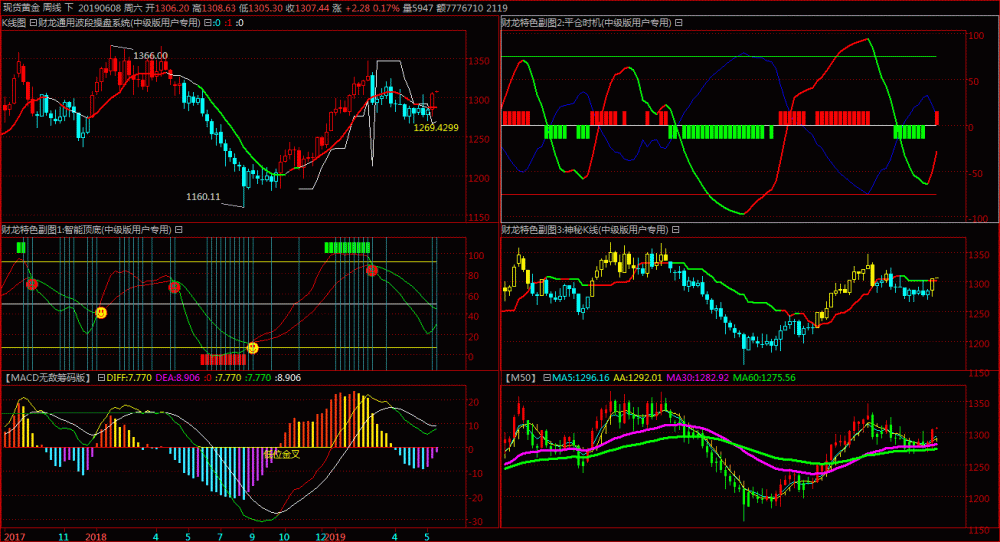
Task: Click green signal band atop 智能顶底 in 2019
Action: (347, 247)
